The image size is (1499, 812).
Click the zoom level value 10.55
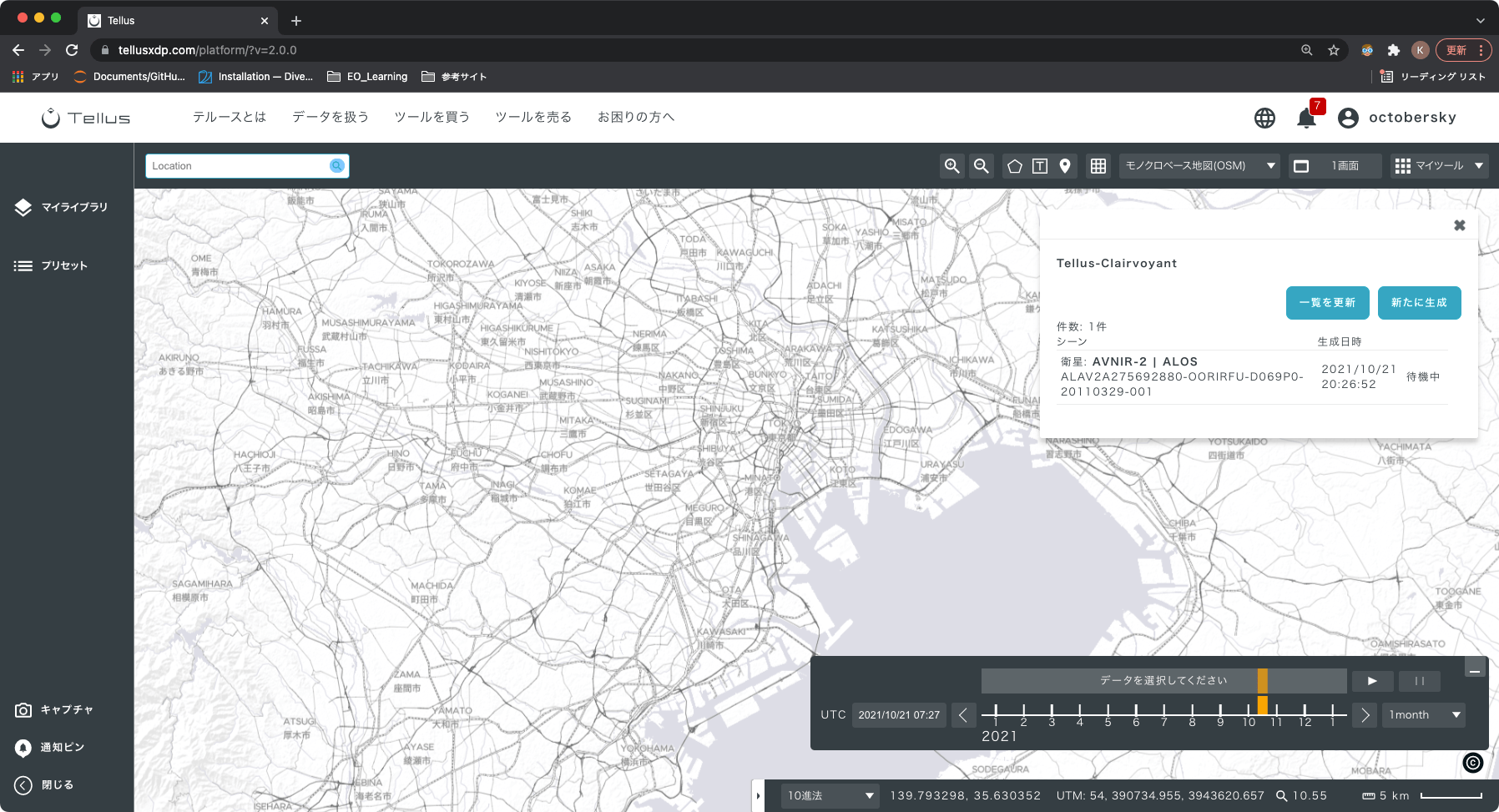[x=1310, y=796]
